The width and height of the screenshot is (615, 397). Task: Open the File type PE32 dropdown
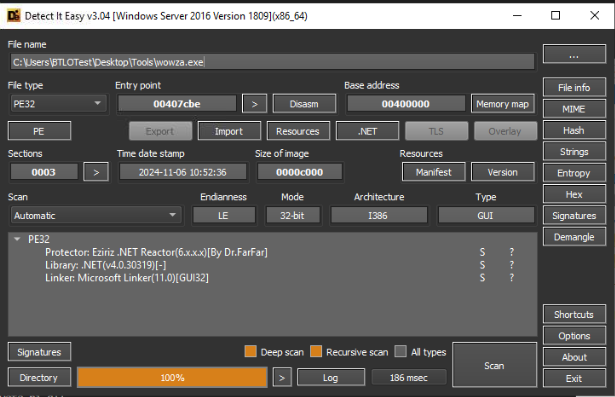[x=58, y=104]
